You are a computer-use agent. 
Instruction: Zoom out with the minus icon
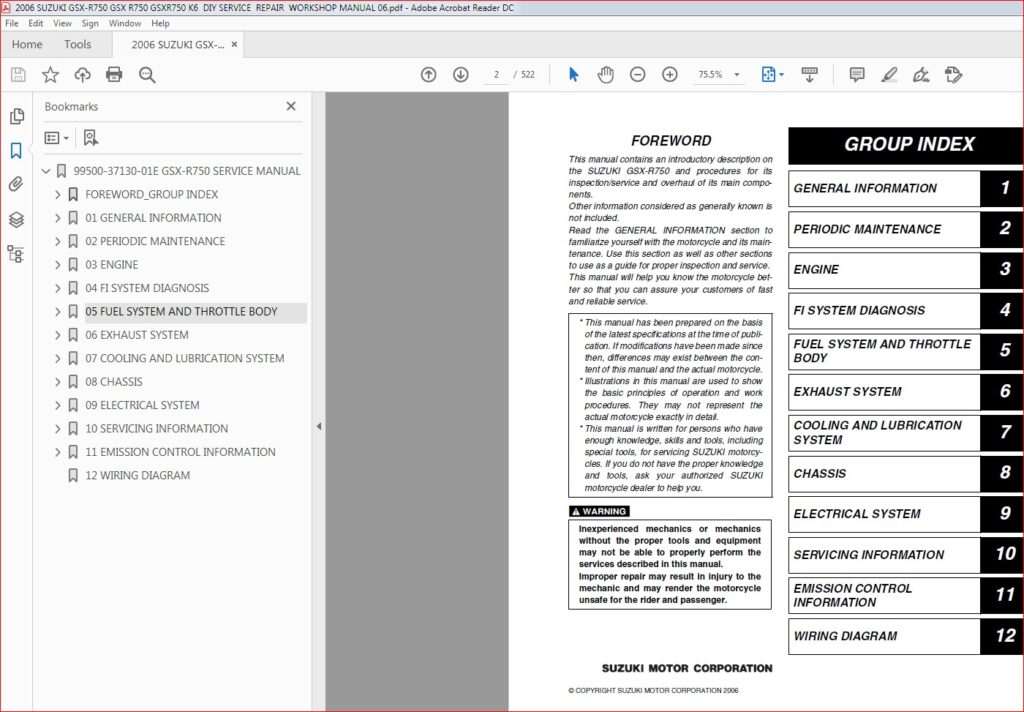tap(637, 74)
